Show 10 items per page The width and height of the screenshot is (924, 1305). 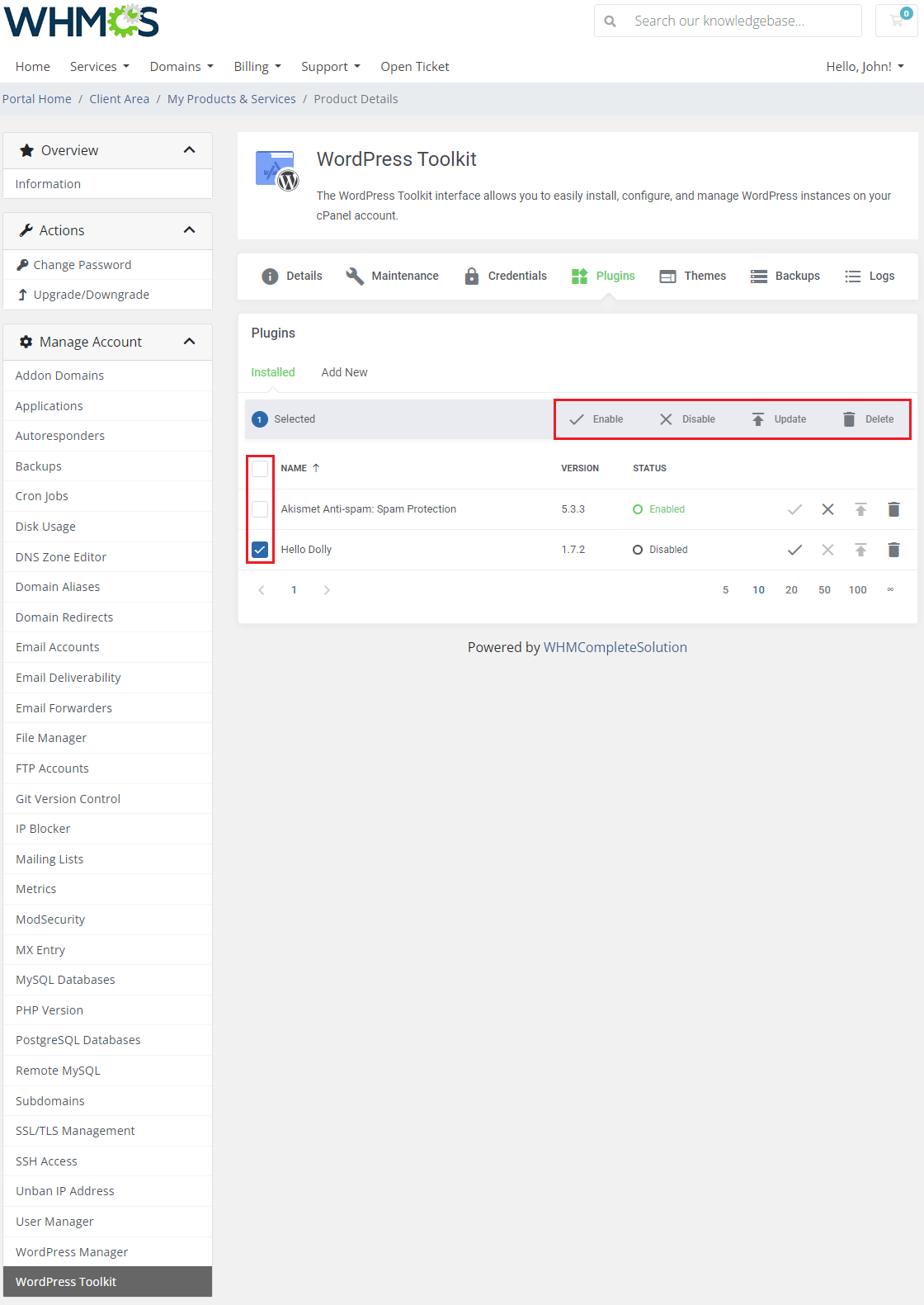pyautogui.click(x=759, y=590)
